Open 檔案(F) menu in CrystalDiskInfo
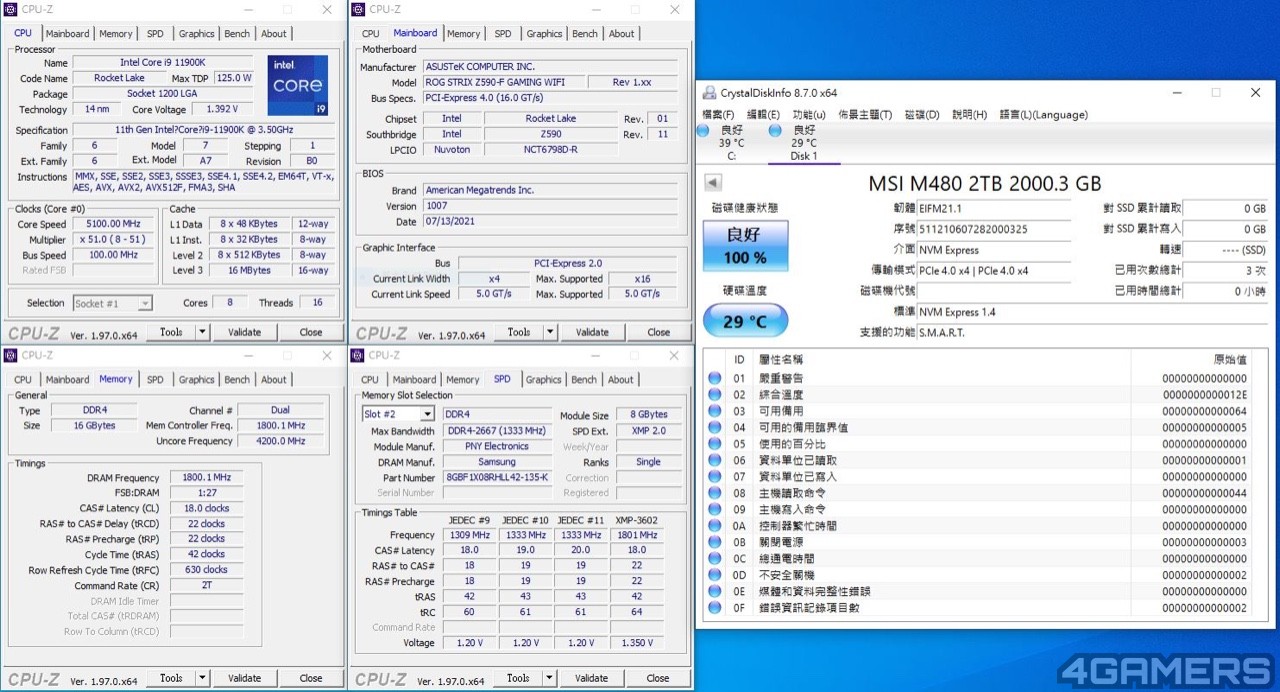Screen dimensions: 1280x692 pyautogui.click(x=718, y=115)
